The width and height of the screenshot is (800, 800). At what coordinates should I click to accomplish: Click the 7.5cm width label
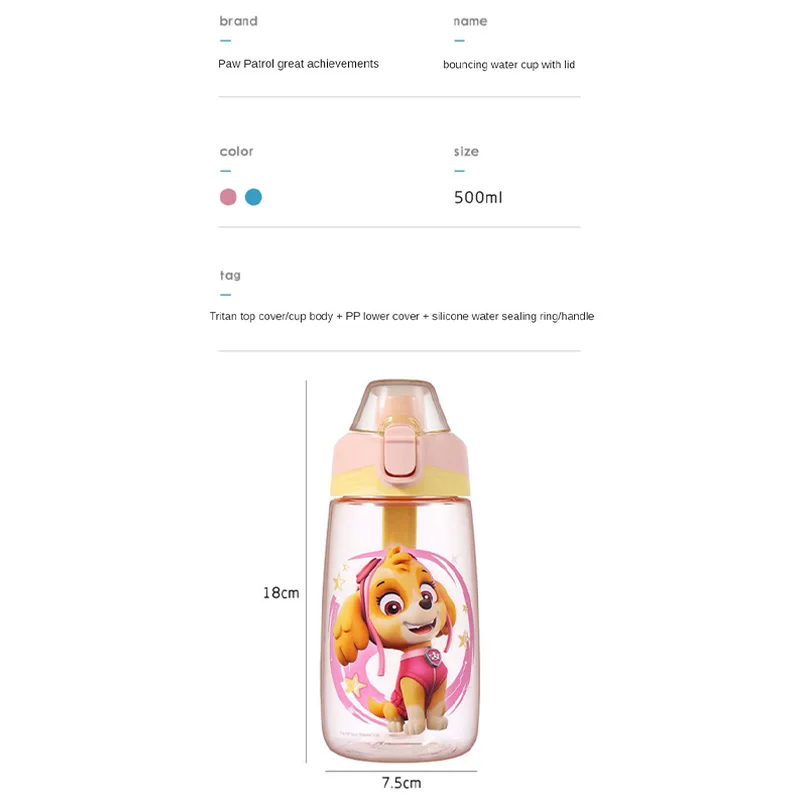400,784
